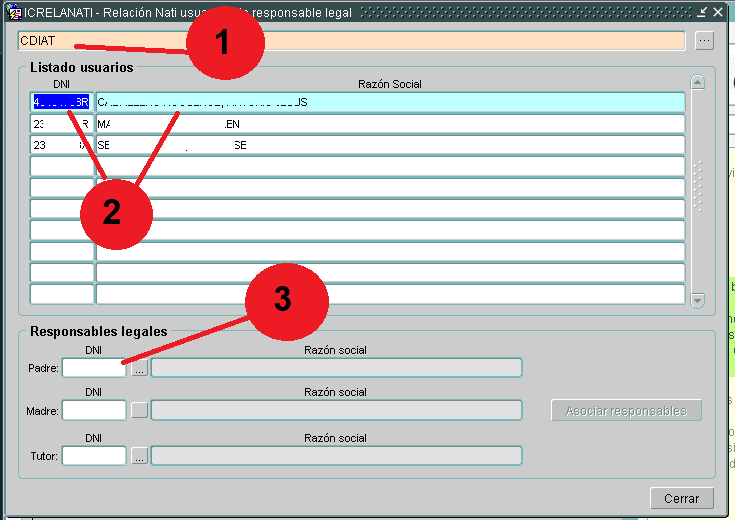Focus the Padre DNI input field
Image resolution: width=735 pixels, height=520 pixels.
(94, 368)
